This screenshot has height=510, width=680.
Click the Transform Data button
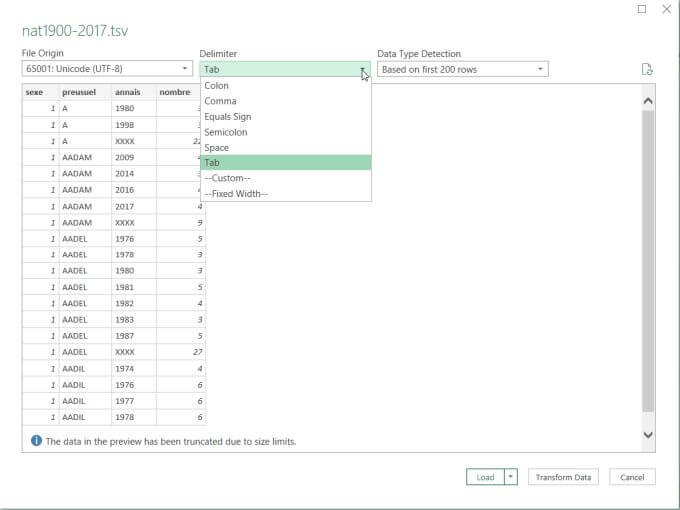563,477
